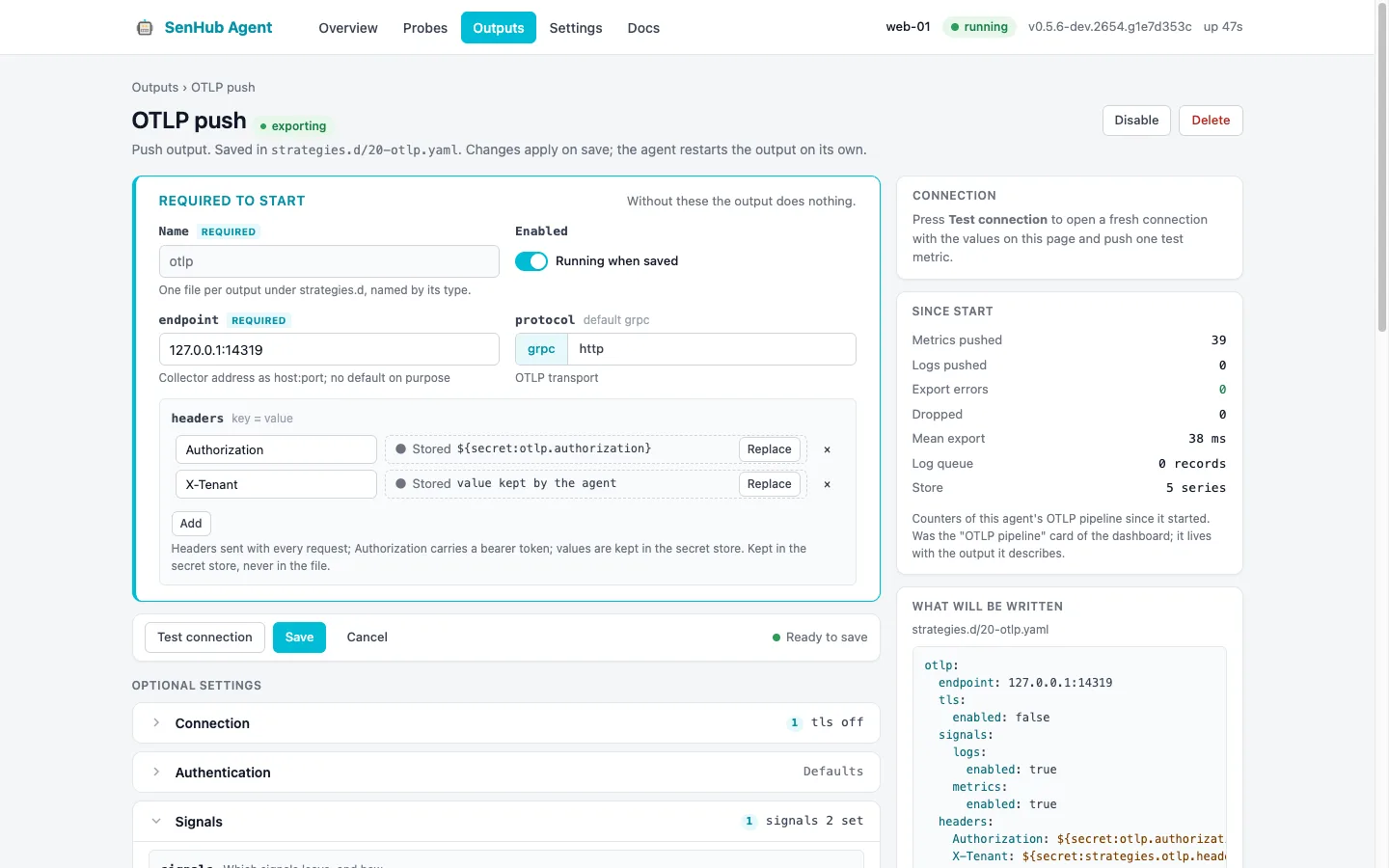Click the Log queue value 0 records

pyautogui.click(x=1192, y=464)
